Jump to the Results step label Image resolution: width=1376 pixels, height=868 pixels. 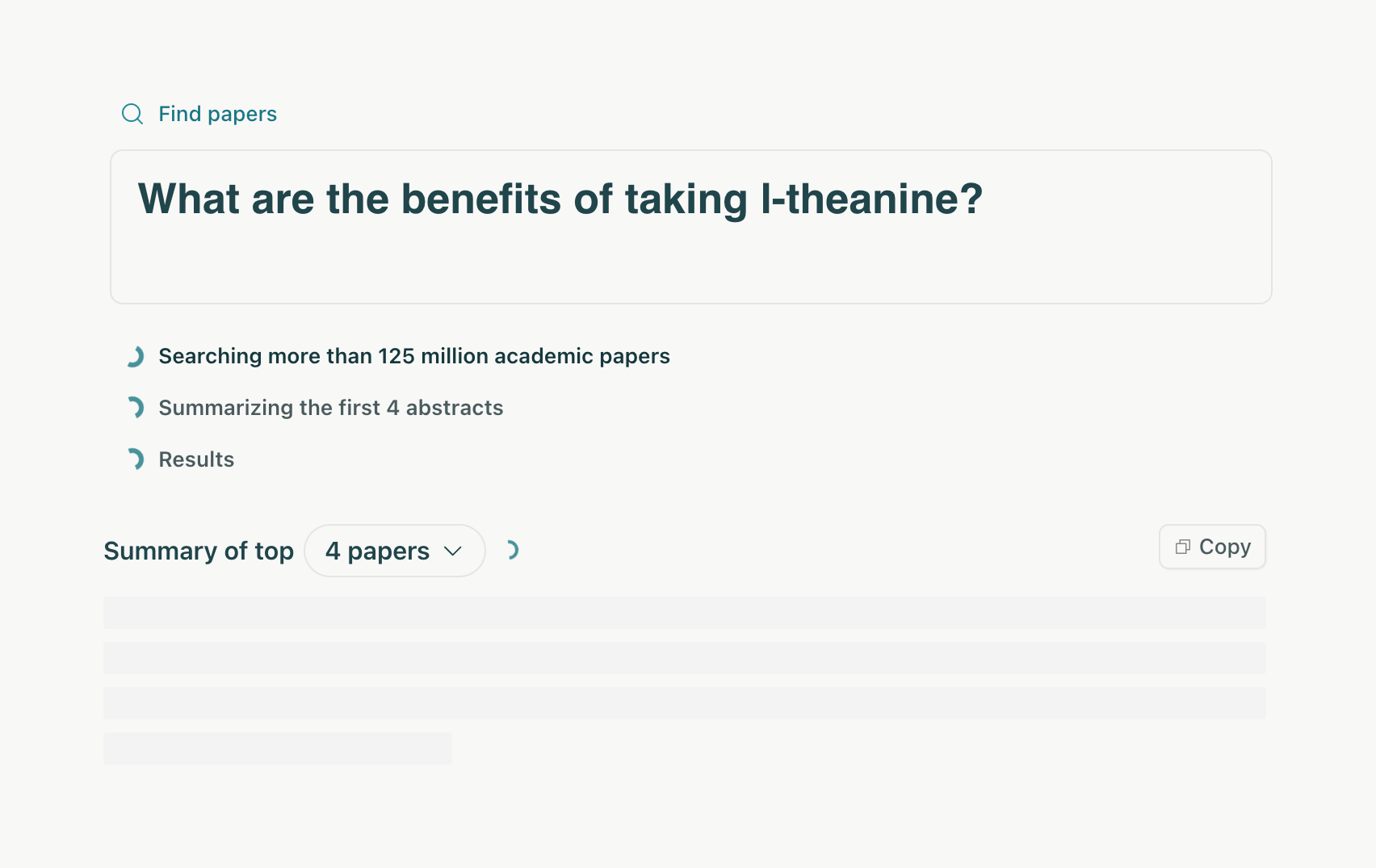click(x=196, y=459)
